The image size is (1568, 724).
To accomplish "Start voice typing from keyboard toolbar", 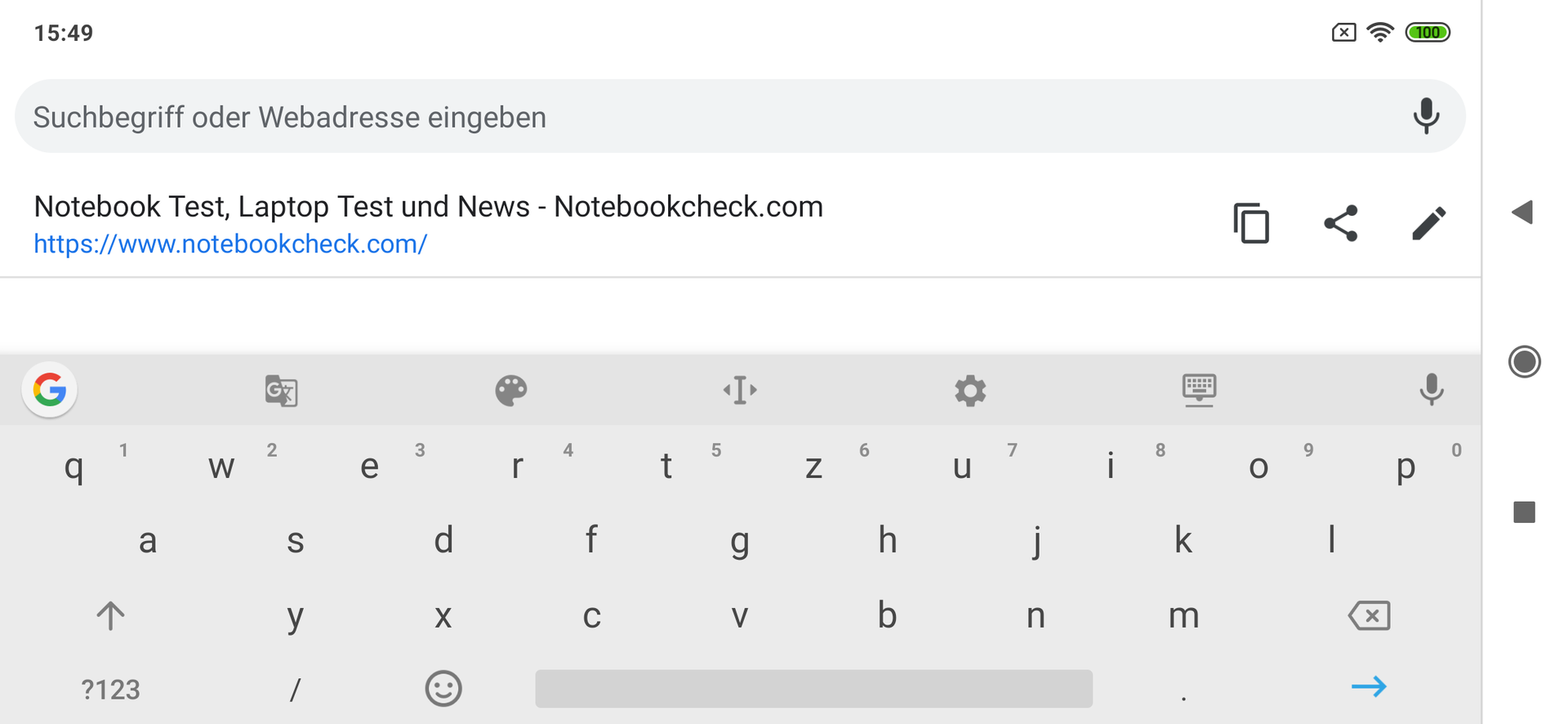I will coord(1431,390).
